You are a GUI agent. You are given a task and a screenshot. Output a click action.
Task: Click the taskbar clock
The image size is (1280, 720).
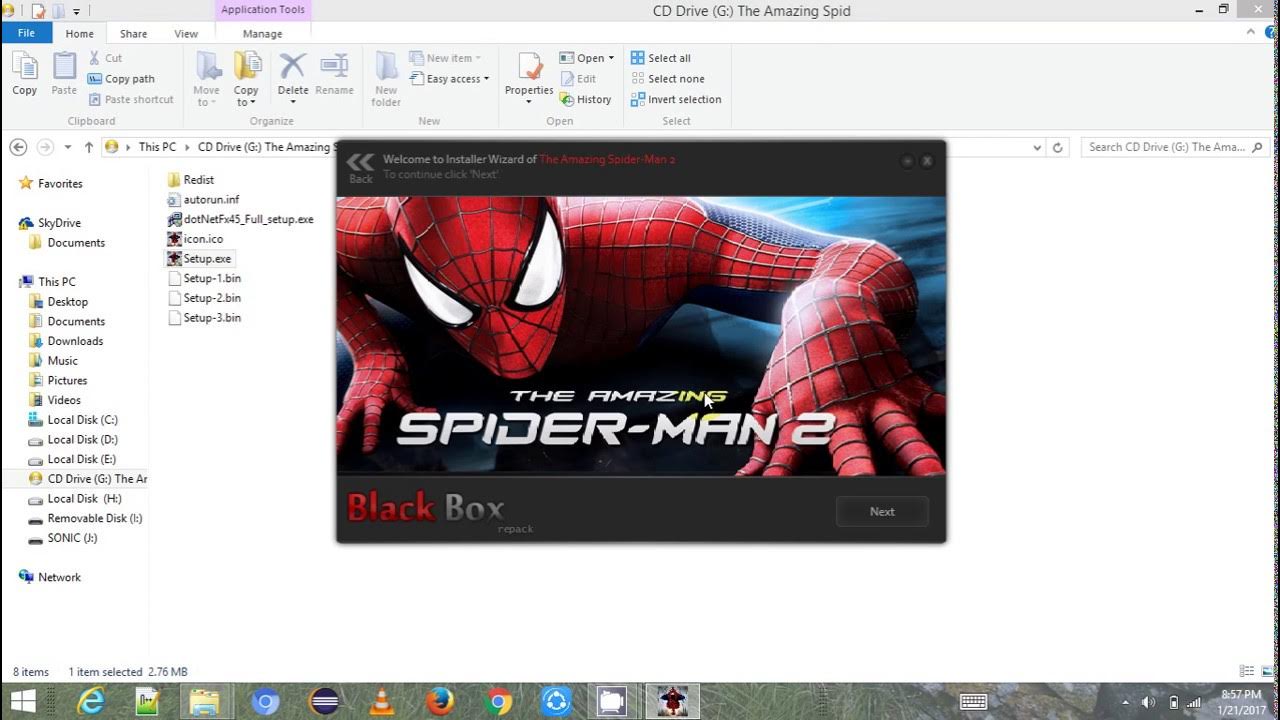point(1241,702)
